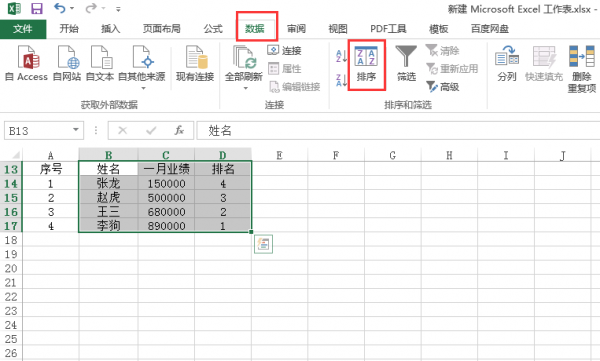The width and height of the screenshot is (600, 361).
Task: Import data from Access
Action: coord(26,63)
